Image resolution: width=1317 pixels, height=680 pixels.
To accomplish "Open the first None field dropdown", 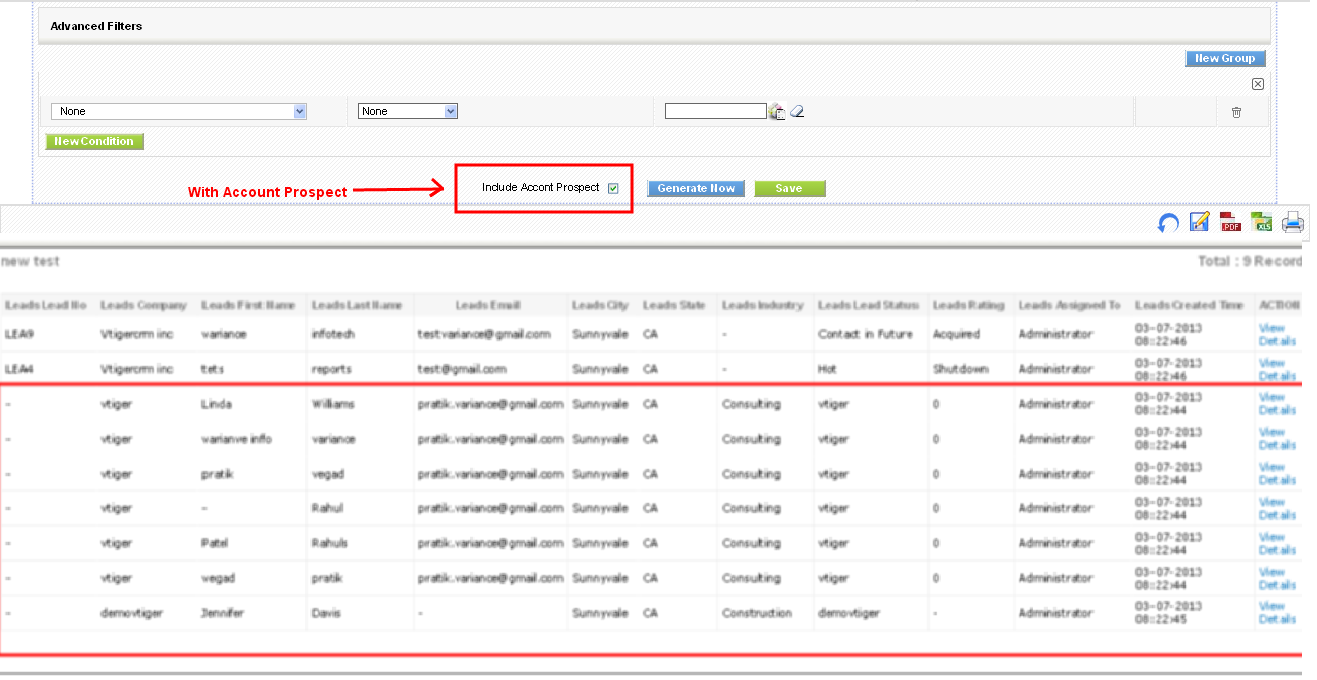I will [179, 111].
